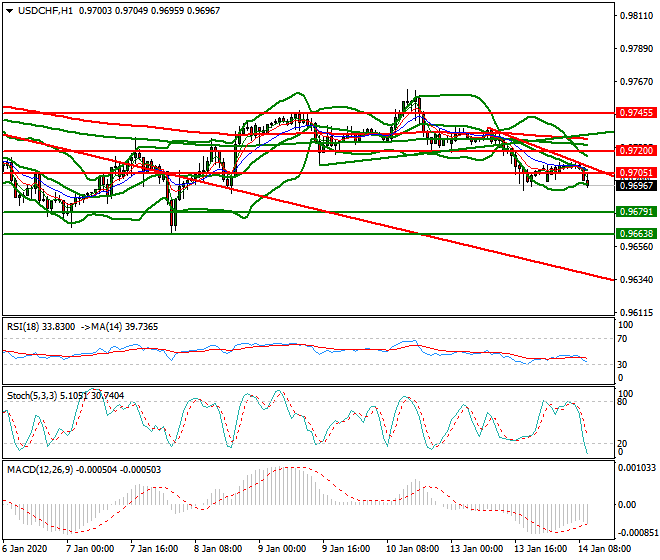The width and height of the screenshot is (660, 560).
Task: Click the 0.96340 value on price scale
Action: tap(636, 279)
